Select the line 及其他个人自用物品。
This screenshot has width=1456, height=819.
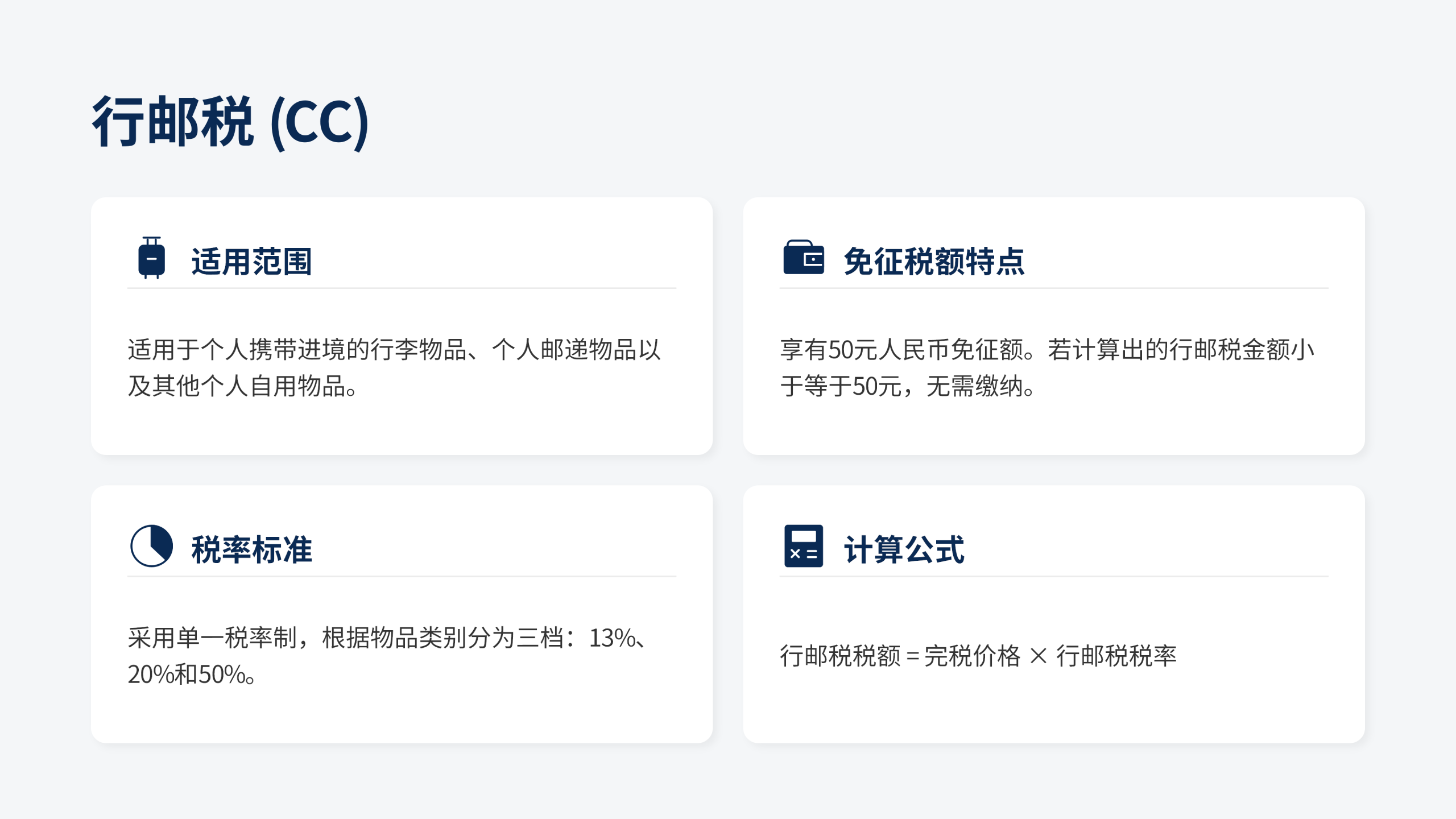click(243, 386)
